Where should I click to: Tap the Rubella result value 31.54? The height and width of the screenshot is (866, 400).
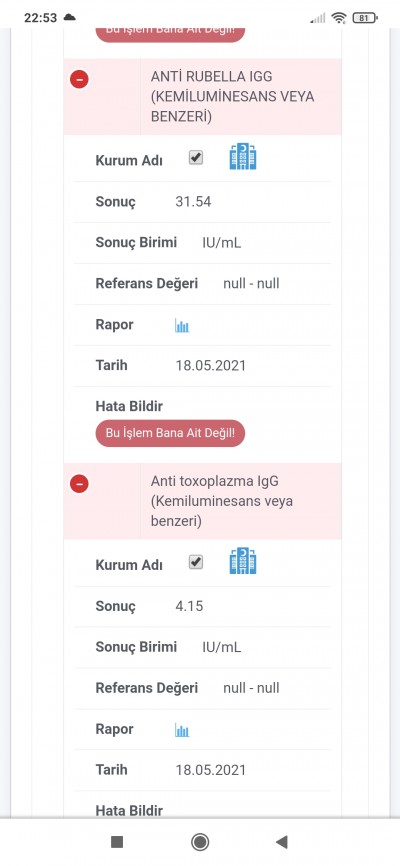[x=193, y=202]
